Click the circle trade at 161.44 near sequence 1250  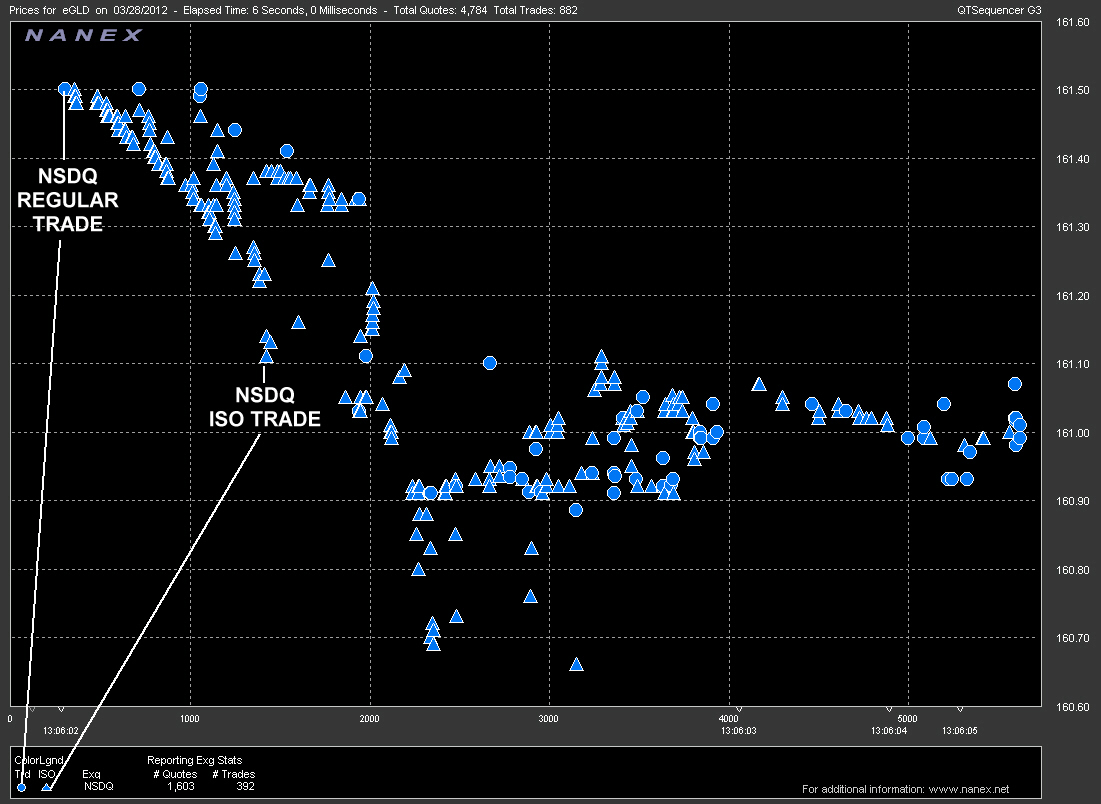(x=235, y=130)
